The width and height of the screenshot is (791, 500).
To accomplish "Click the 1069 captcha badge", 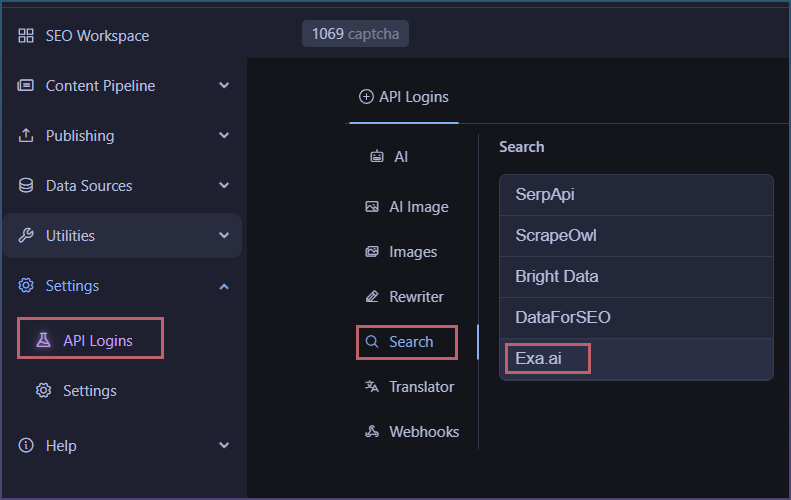I will click(x=355, y=34).
